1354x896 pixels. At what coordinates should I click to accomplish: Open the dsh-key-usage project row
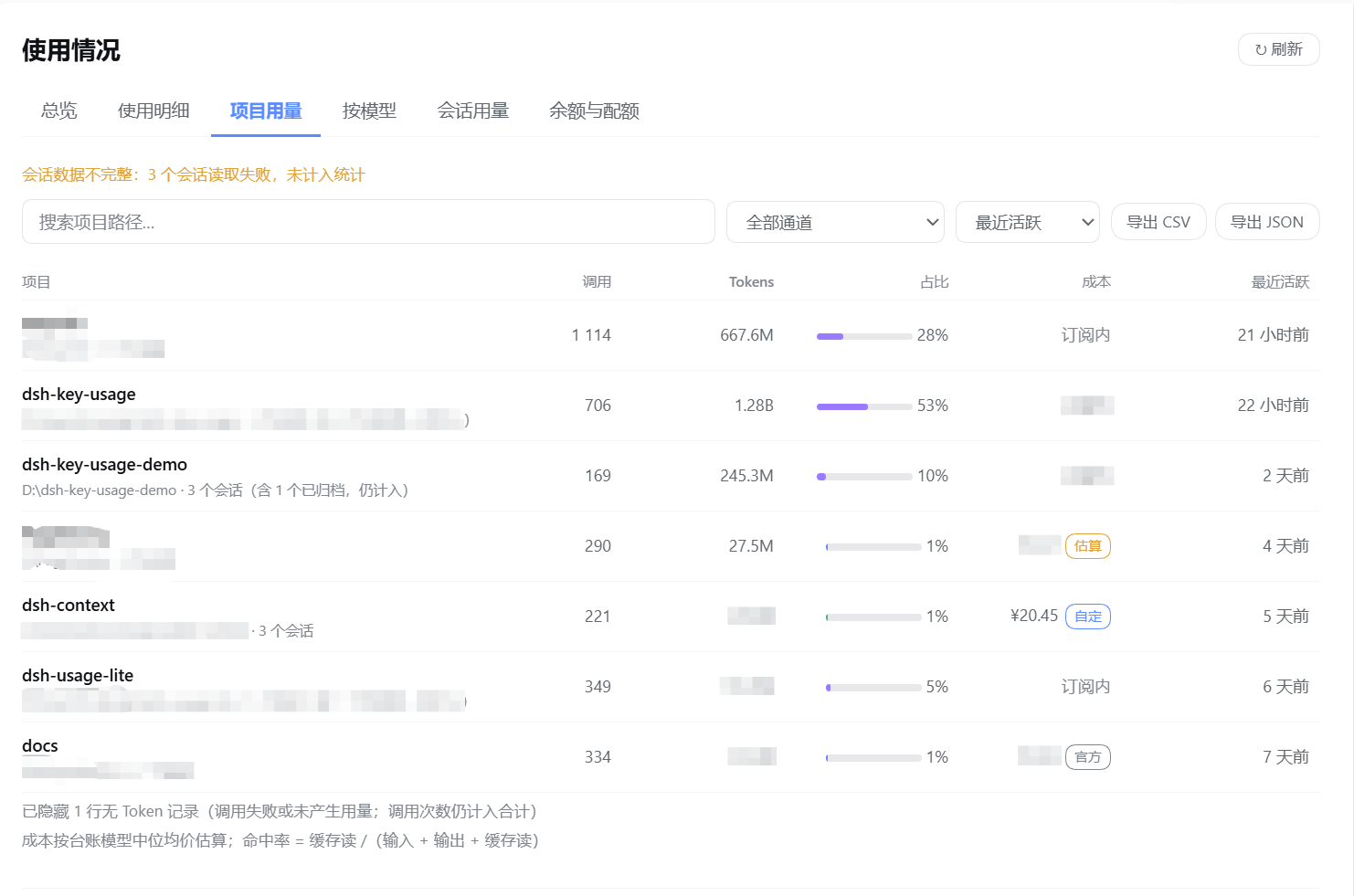671,406
